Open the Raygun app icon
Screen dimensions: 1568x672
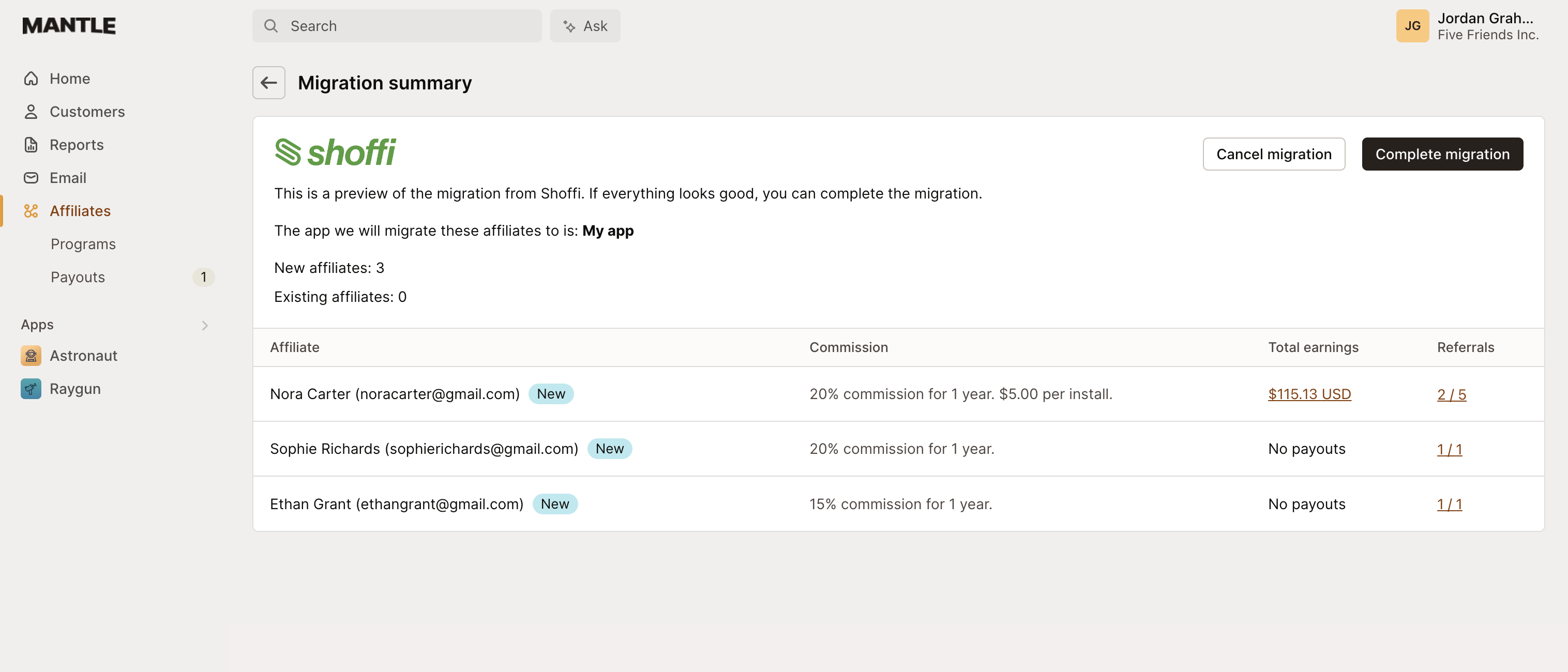(x=31, y=388)
